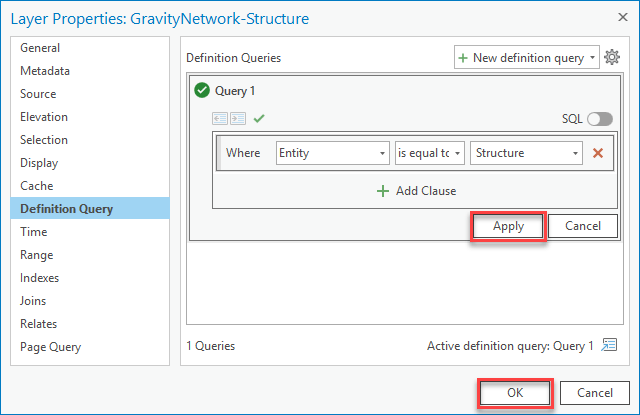This screenshot has width=640, height=415.
Task: Remove the clause with the red X
Action: coord(598,153)
